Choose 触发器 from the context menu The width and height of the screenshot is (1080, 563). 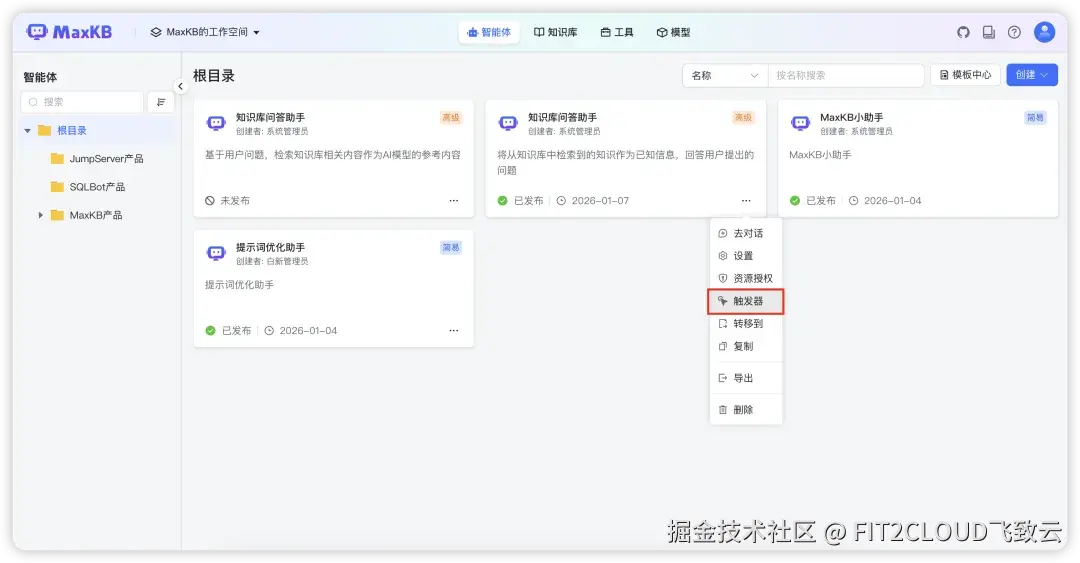746,301
